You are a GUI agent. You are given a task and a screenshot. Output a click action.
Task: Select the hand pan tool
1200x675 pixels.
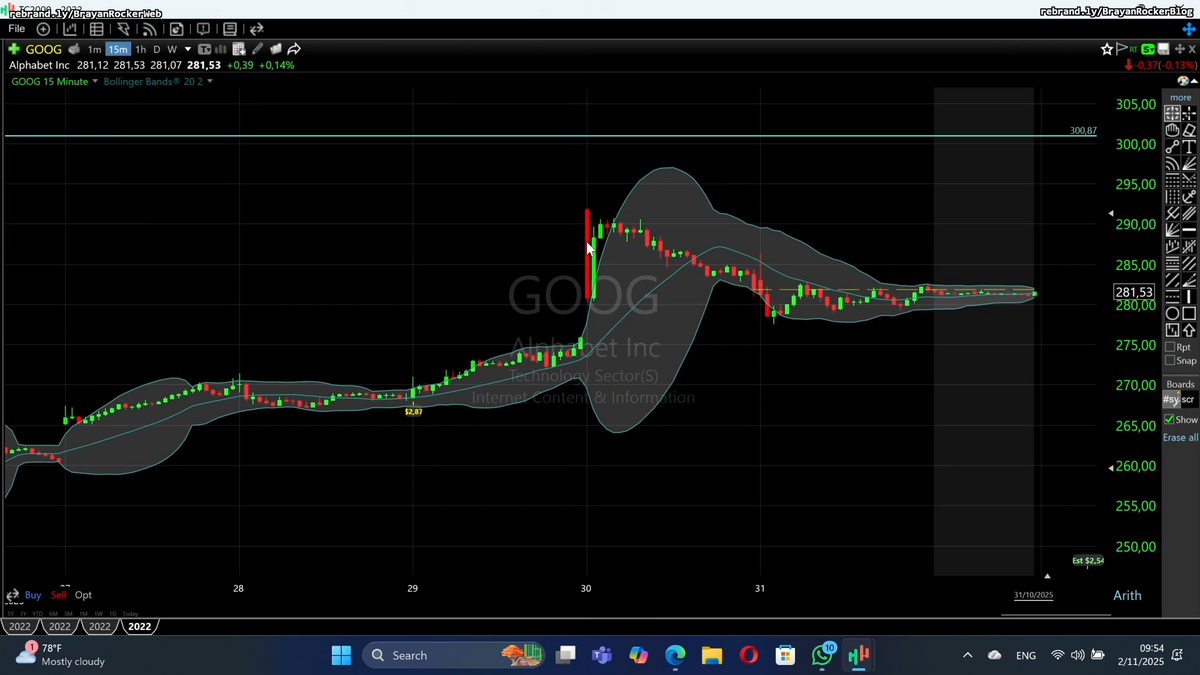1172,130
